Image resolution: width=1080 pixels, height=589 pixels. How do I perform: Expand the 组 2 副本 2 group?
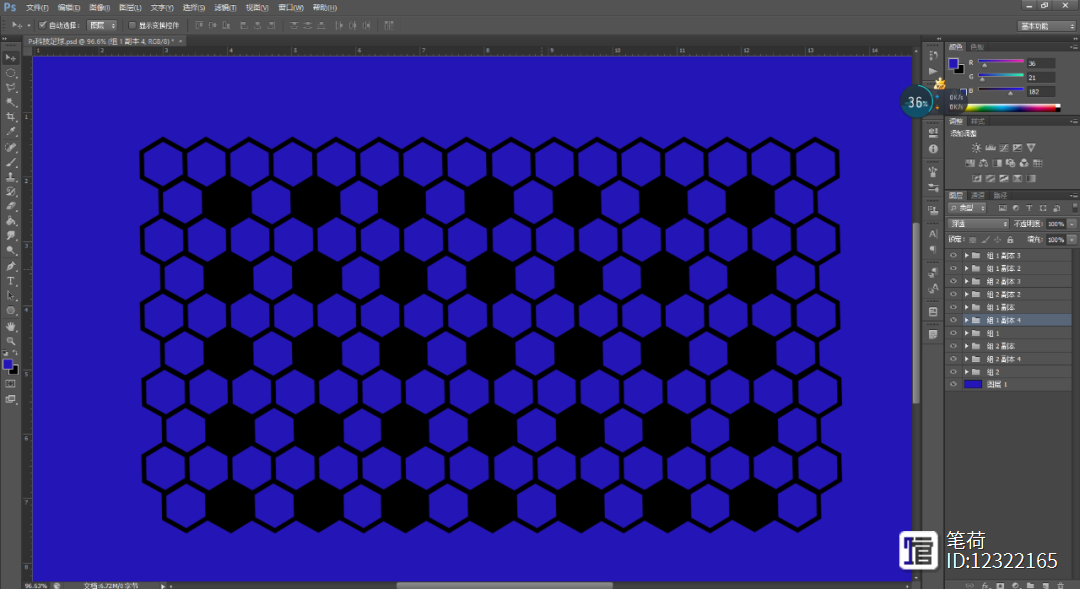(966, 295)
